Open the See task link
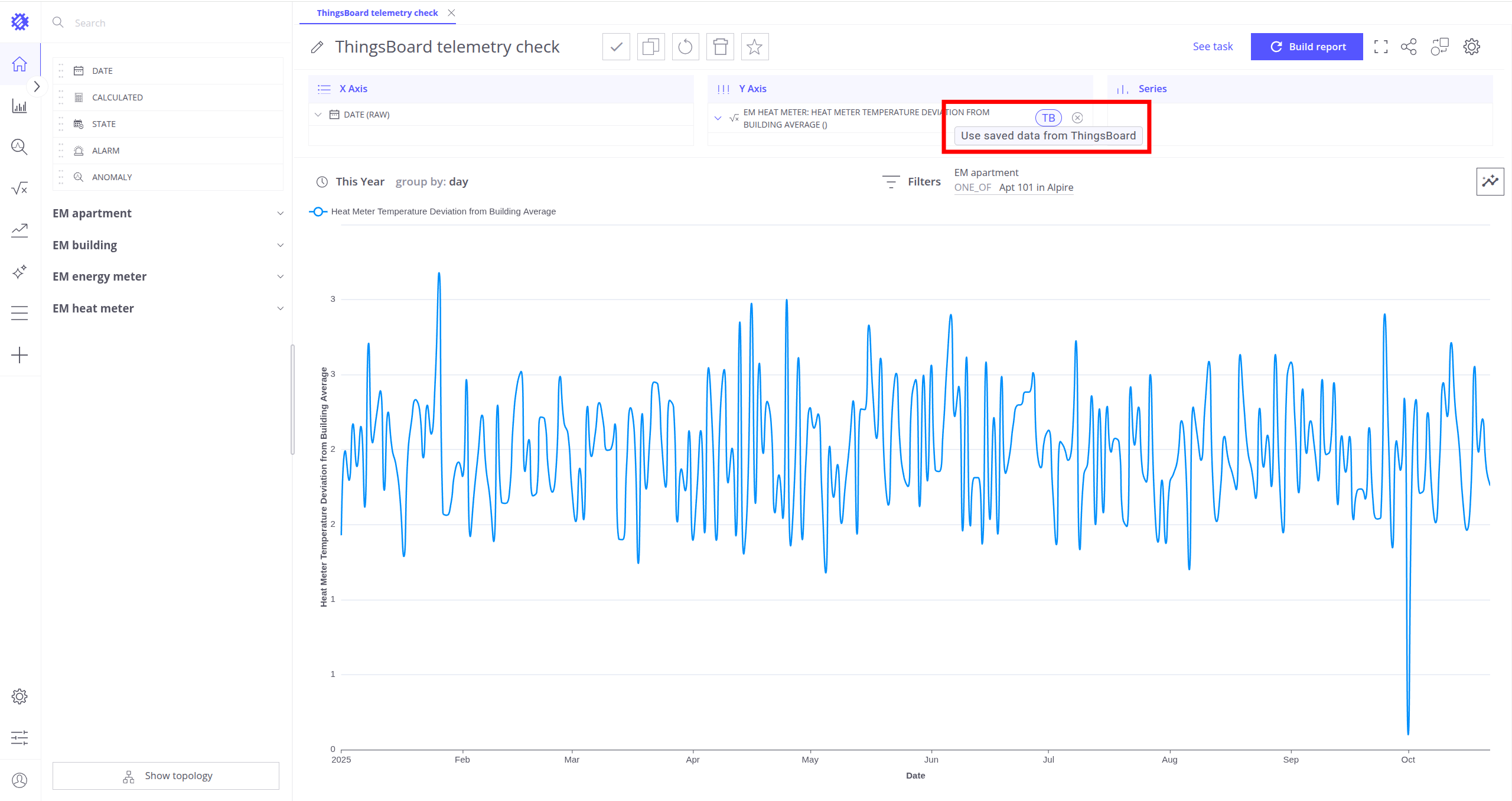This screenshot has height=801, width=1512. [x=1213, y=47]
